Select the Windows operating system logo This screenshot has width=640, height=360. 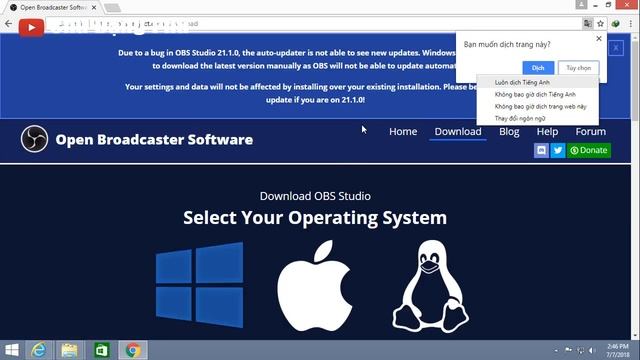click(199, 285)
